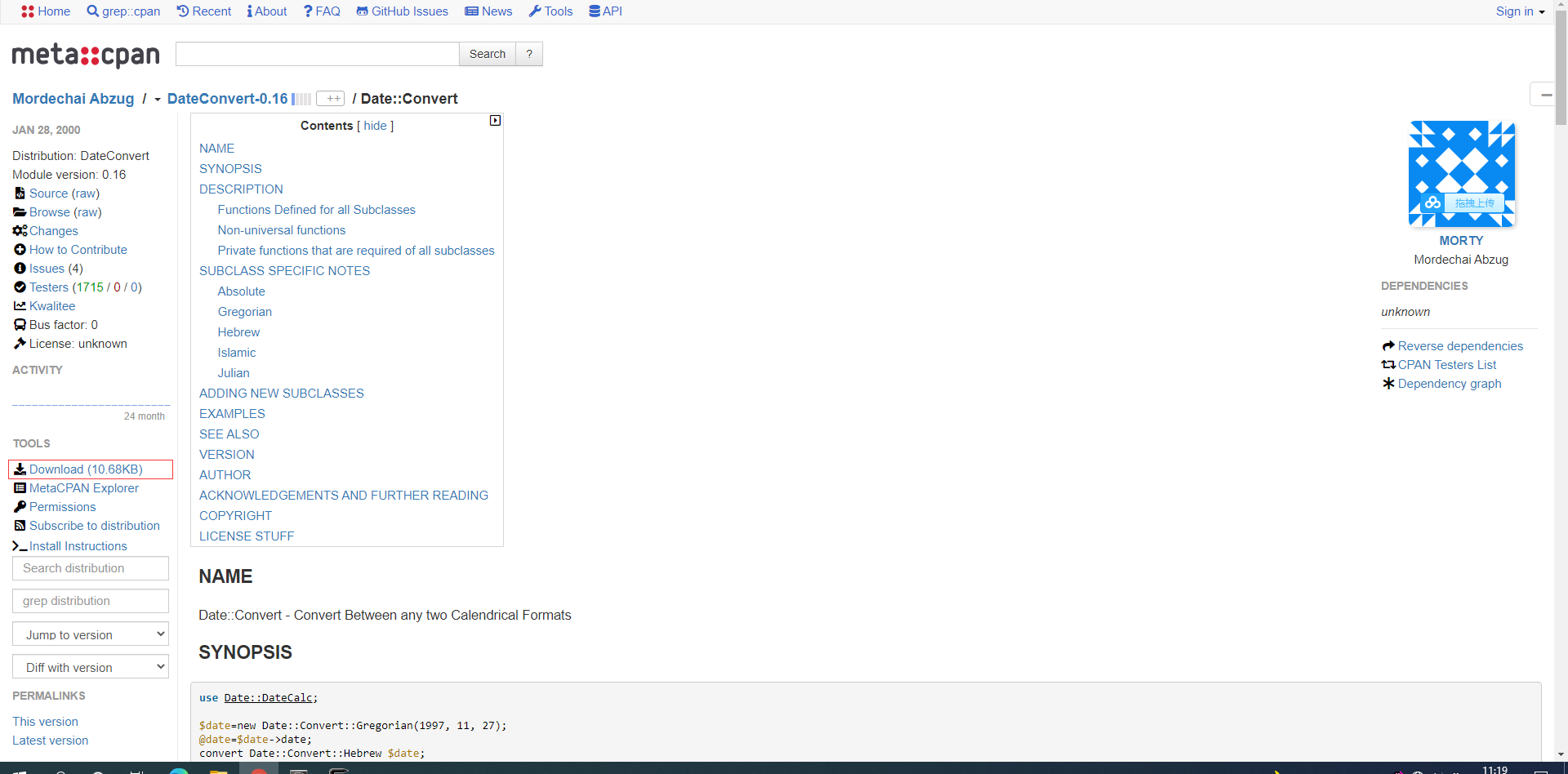Viewport: 1568px width, 774px height.
Task: Open Reverse dependencies link
Action: [x=1460, y=346]
